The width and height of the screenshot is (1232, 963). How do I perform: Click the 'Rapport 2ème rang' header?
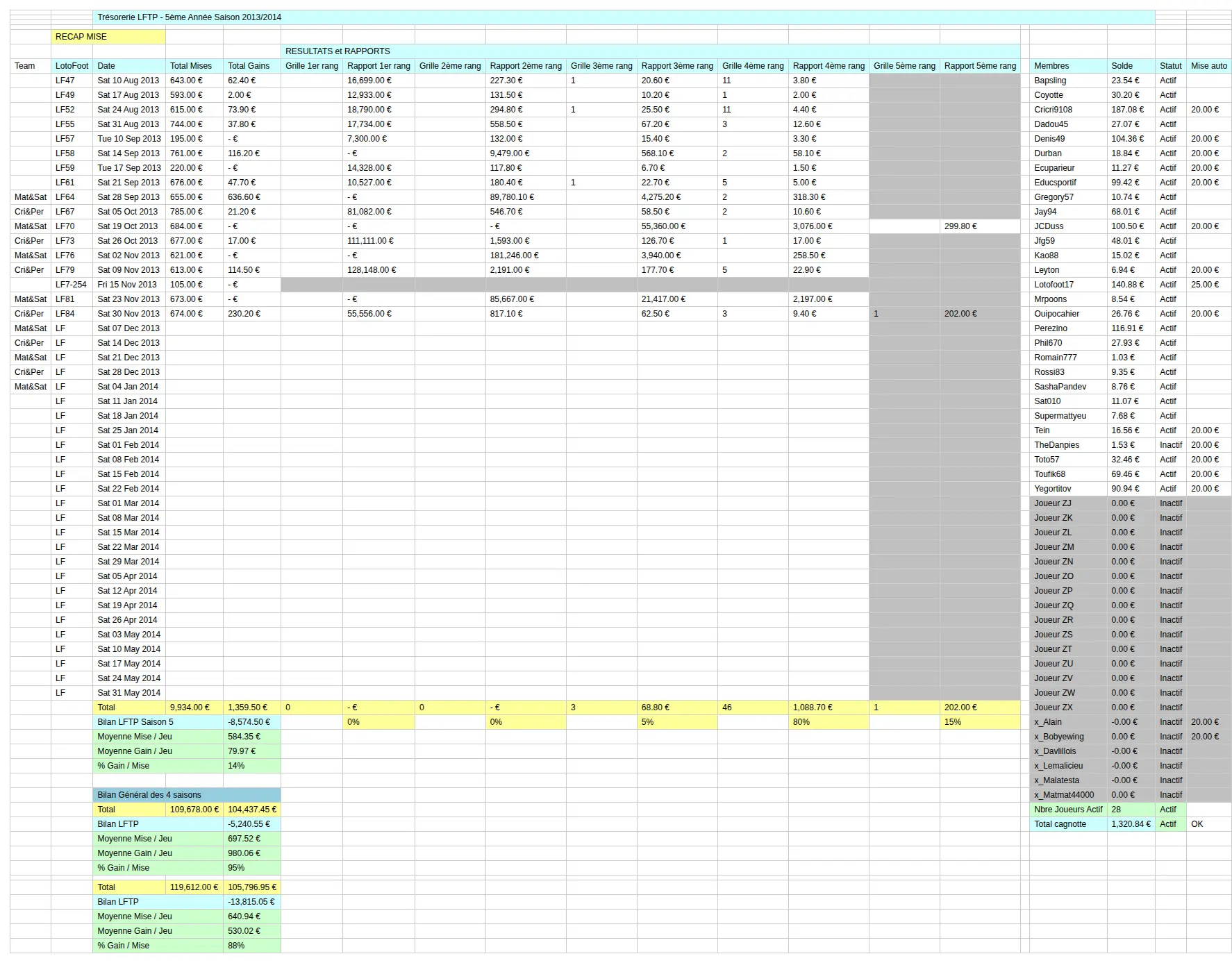point(526,66)
